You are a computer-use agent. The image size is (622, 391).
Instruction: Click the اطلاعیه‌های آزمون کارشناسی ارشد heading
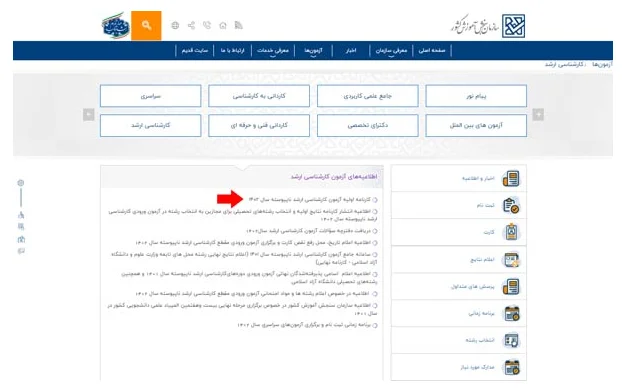point(334,177)
